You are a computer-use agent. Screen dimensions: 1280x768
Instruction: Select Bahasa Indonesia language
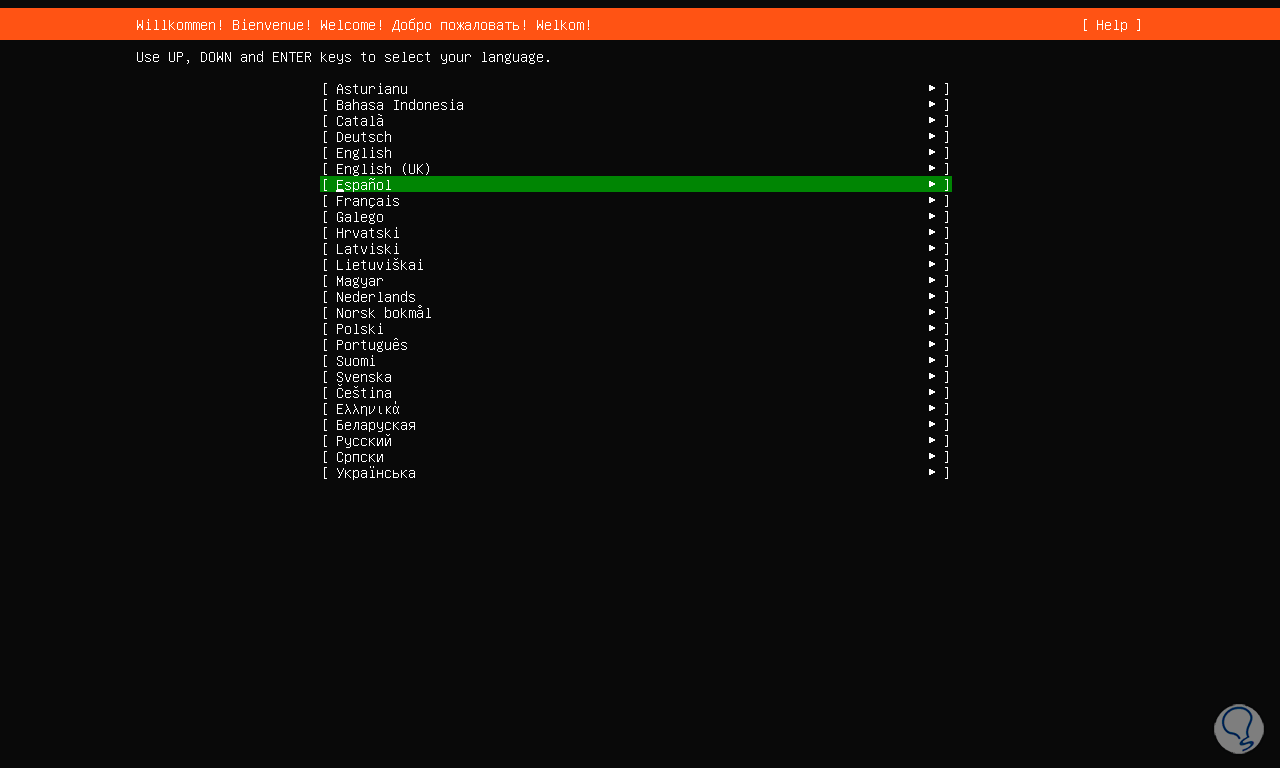click(x=636, y=105)
